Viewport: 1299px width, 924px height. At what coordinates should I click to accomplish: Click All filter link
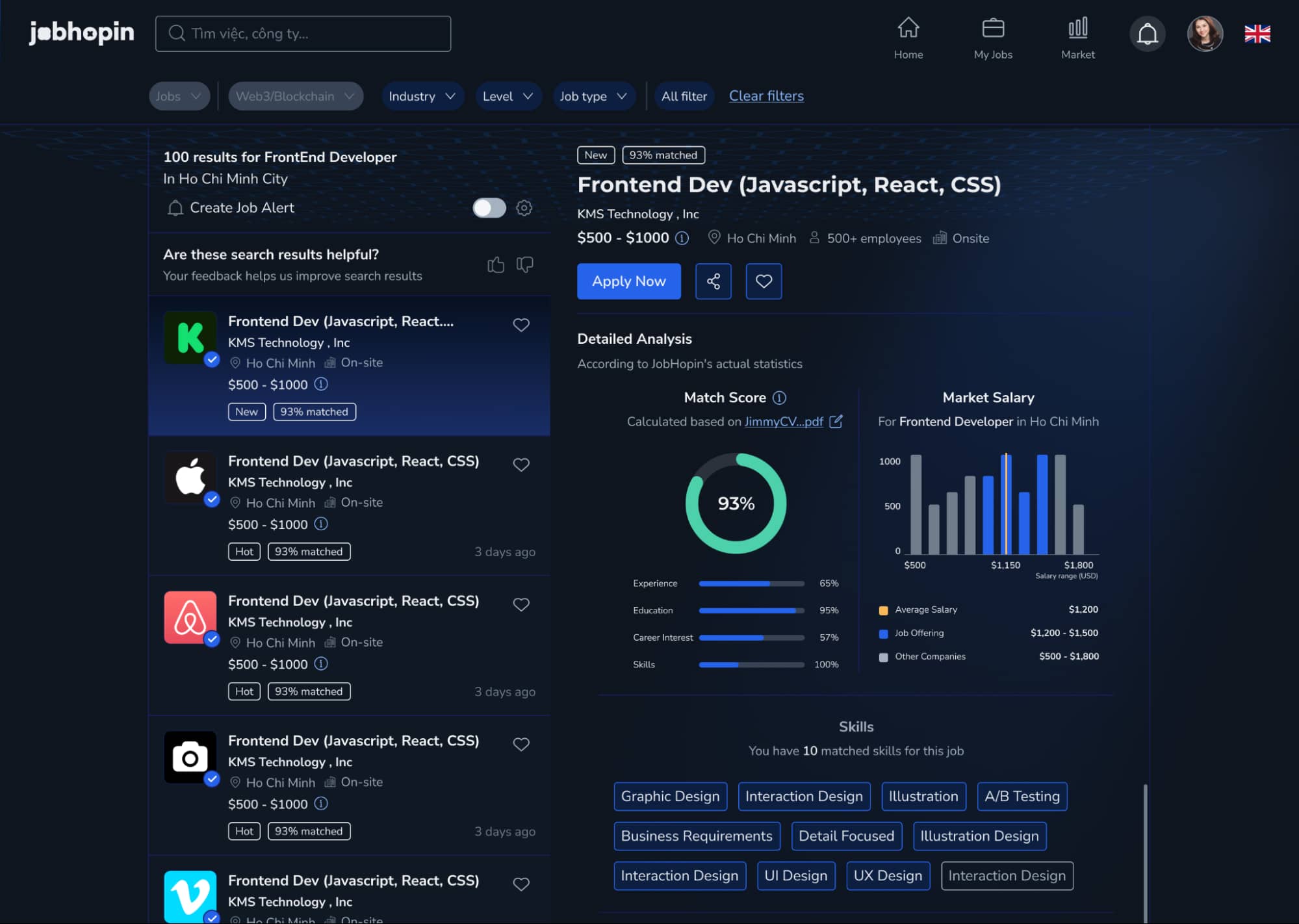click(683, 96)
